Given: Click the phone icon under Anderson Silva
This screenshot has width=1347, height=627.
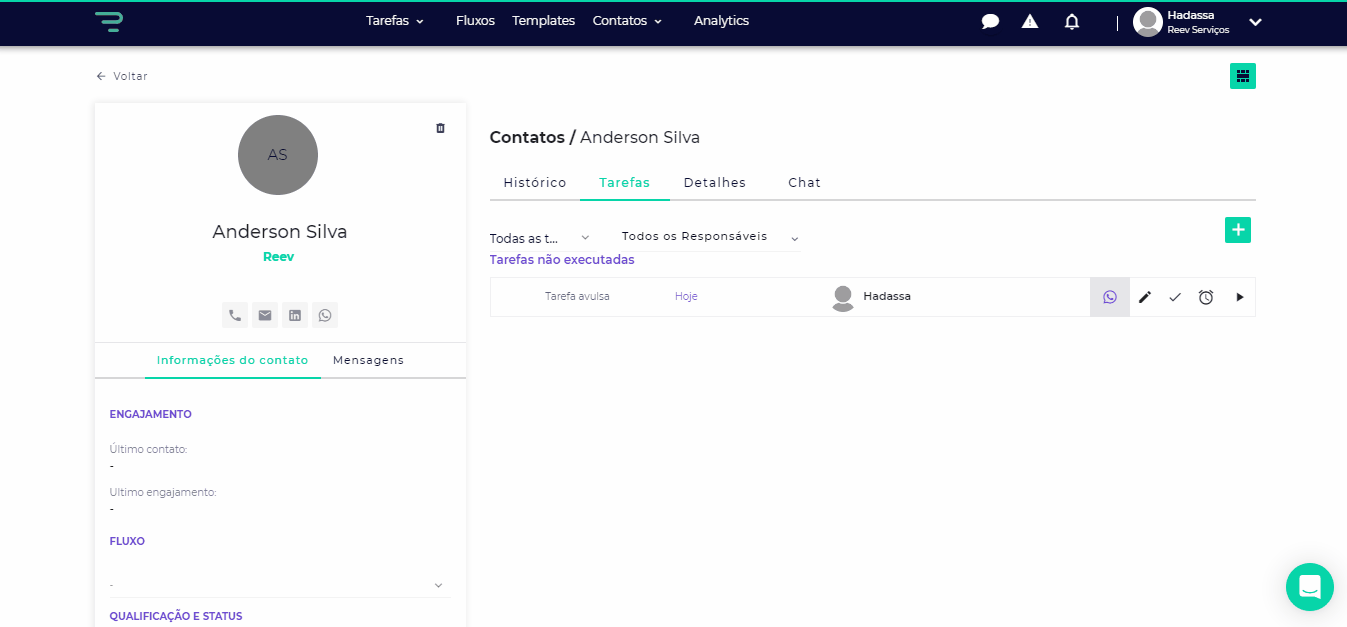Looking at the screenshot, I should pos(235,315).
